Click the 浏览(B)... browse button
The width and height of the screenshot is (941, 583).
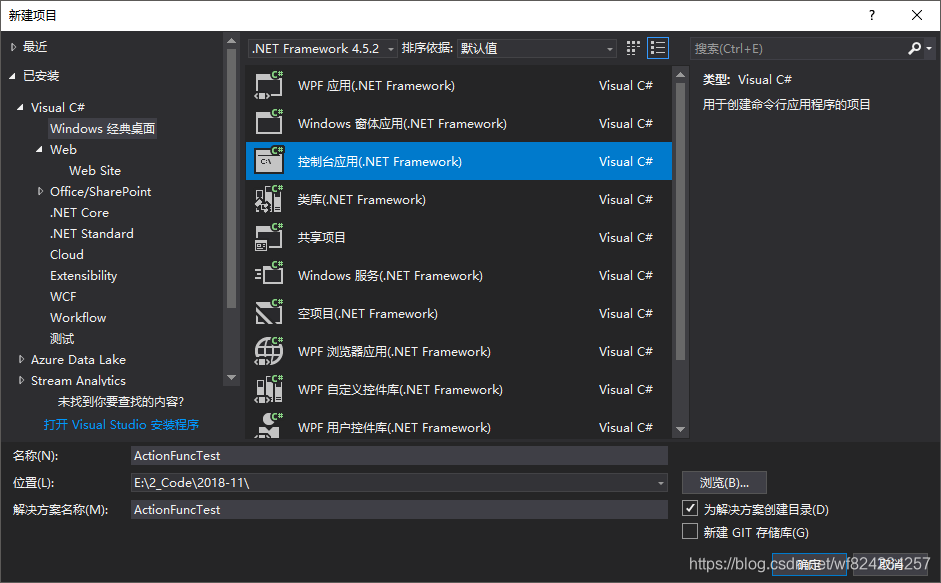coord(724,483)
